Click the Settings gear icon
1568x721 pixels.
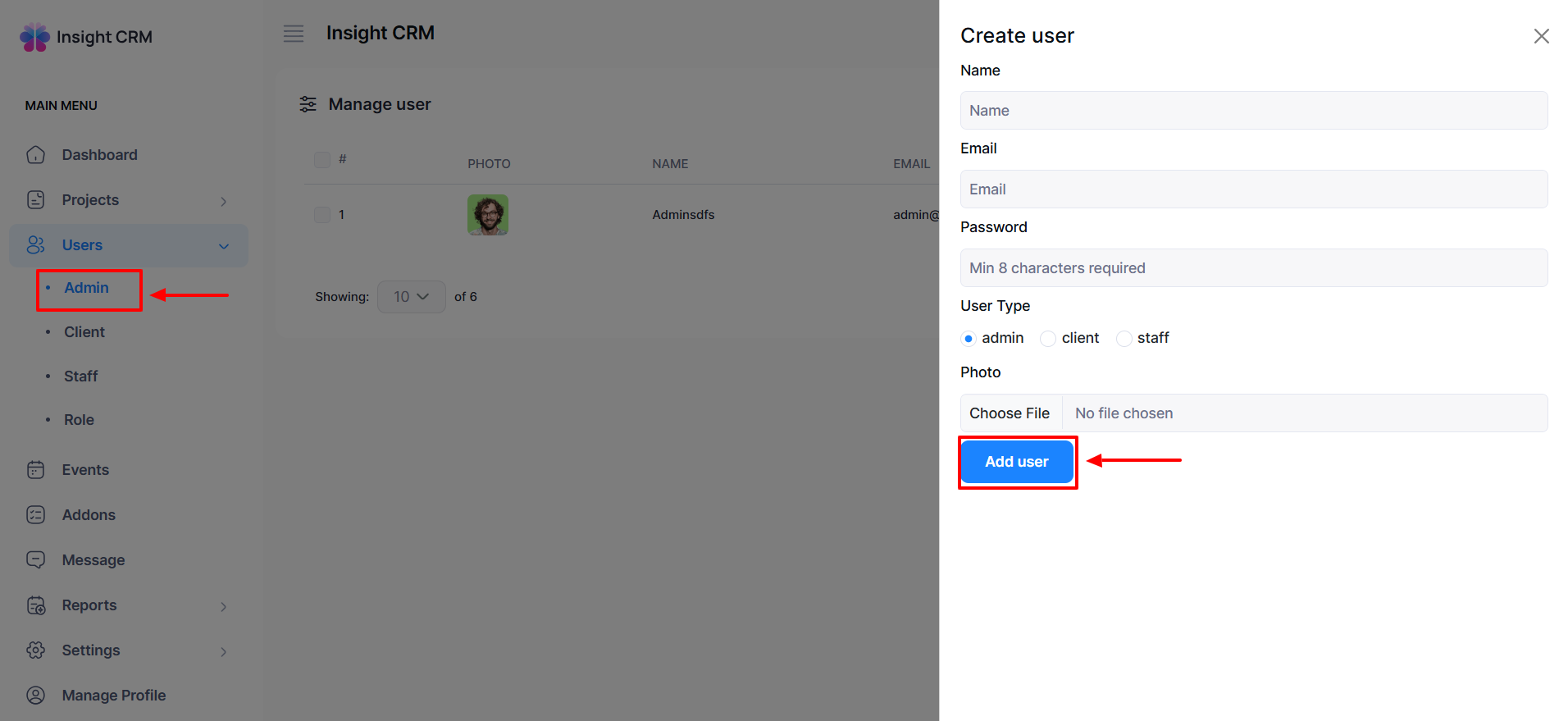(35, 650)
